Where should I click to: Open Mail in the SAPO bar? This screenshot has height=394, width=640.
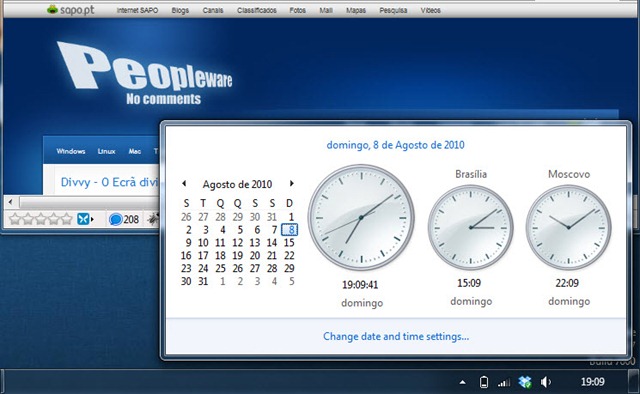tap(326, 11)
